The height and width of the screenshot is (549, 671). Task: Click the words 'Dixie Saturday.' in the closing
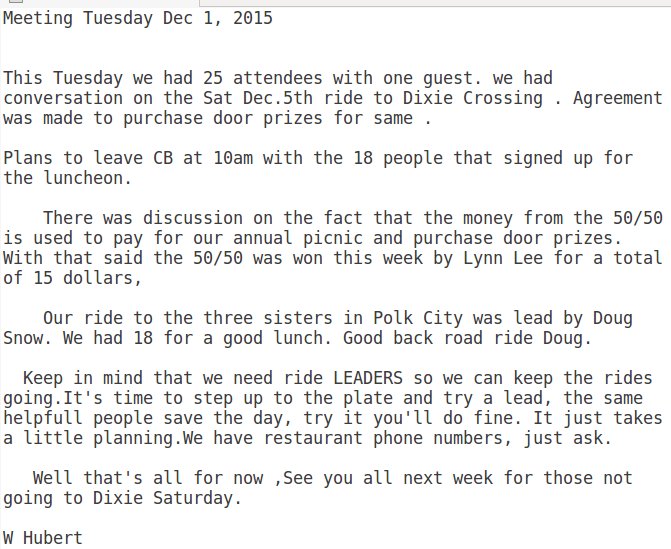click(x=167, y=498)
